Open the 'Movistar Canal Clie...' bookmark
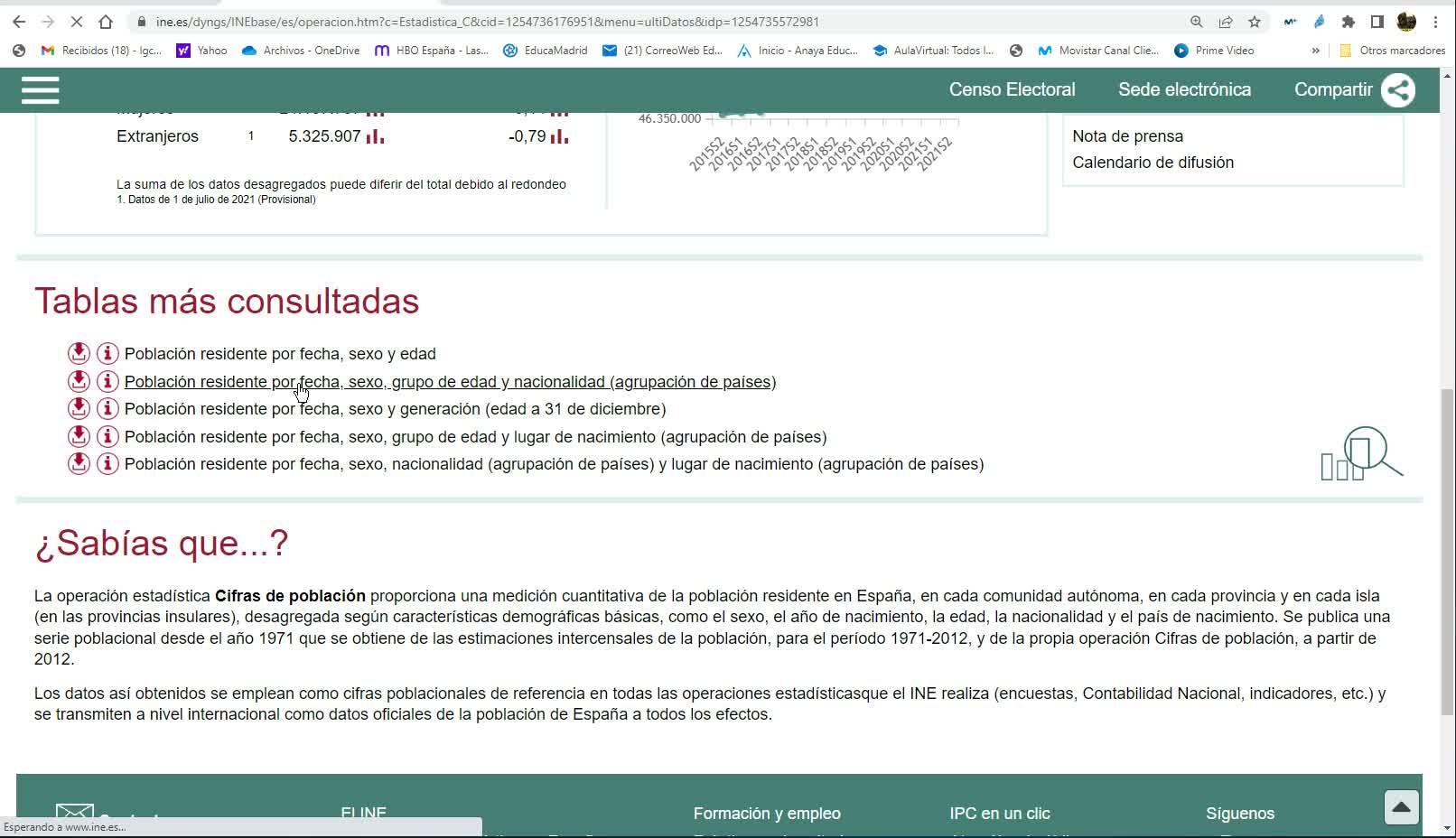The image size is (1456, 838). pyautogui.click(x=1097, y=51)
